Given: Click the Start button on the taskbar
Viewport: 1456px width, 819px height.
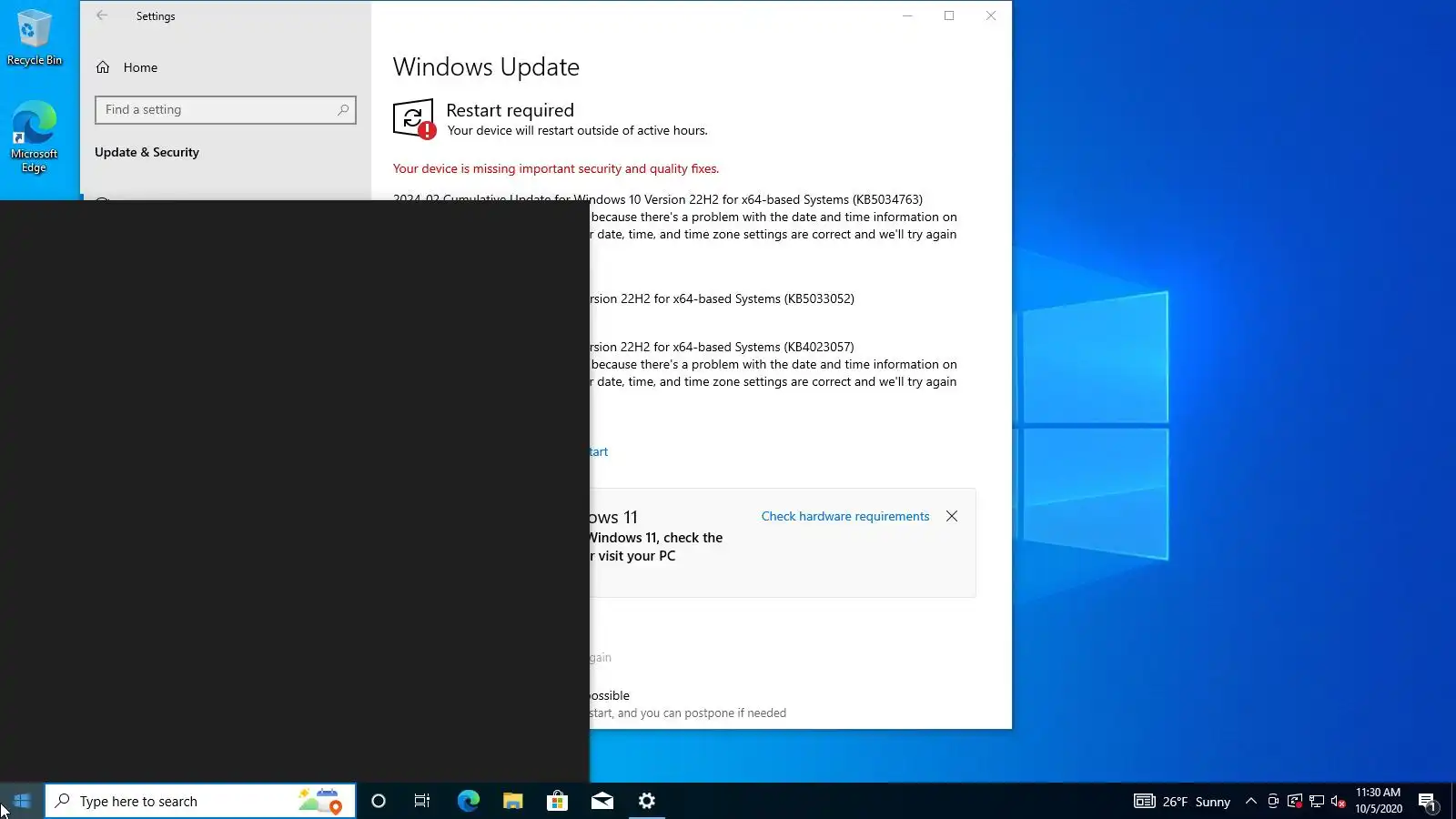Looking at the screenshot, I should tap(22, 801).
